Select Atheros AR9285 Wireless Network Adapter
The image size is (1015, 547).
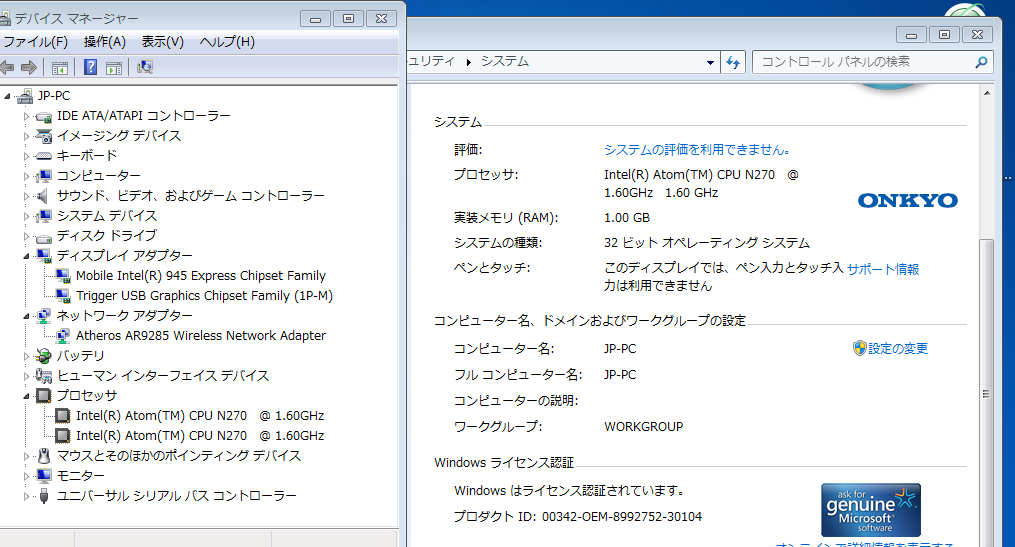click(201, 335)
